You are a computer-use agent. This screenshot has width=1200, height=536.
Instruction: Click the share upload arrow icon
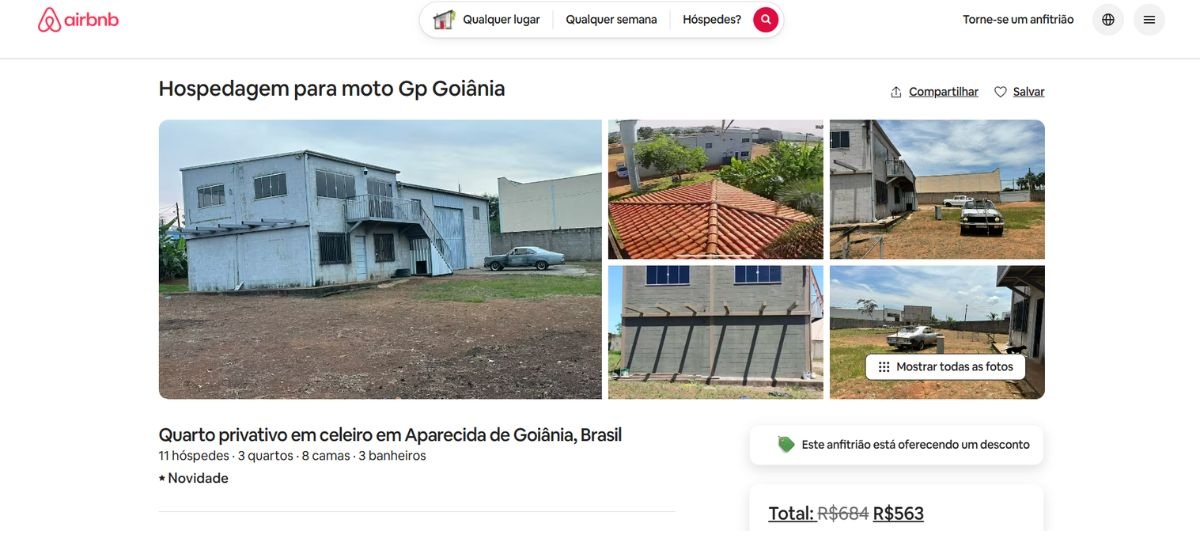[x=896, y=92]
